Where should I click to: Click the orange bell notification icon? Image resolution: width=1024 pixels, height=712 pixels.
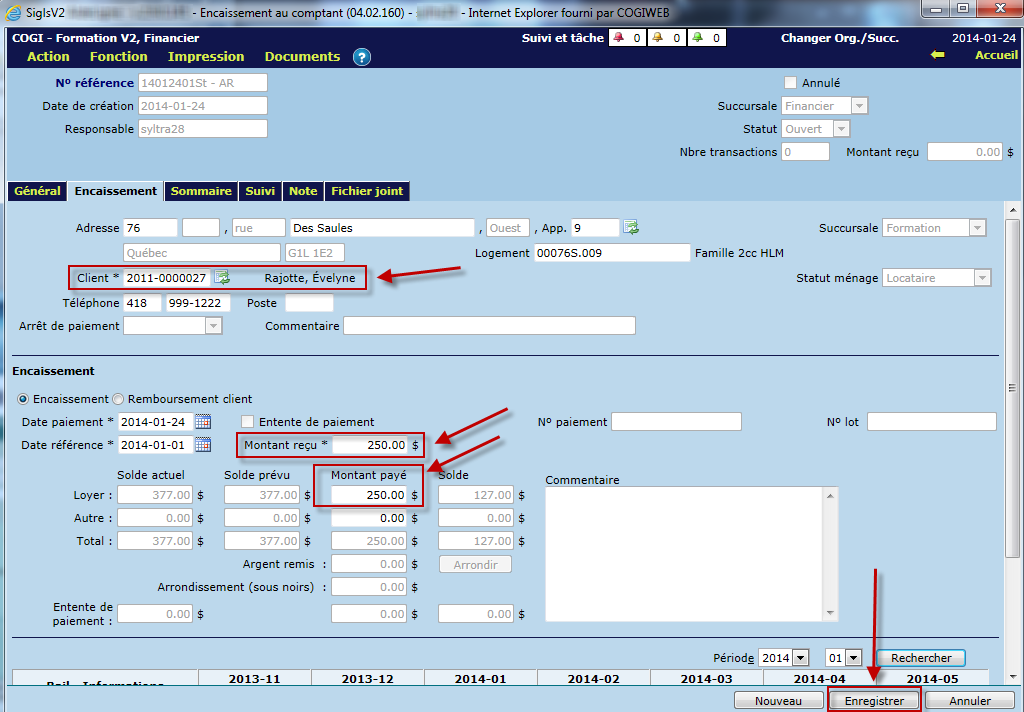click(x=657, y=38)
